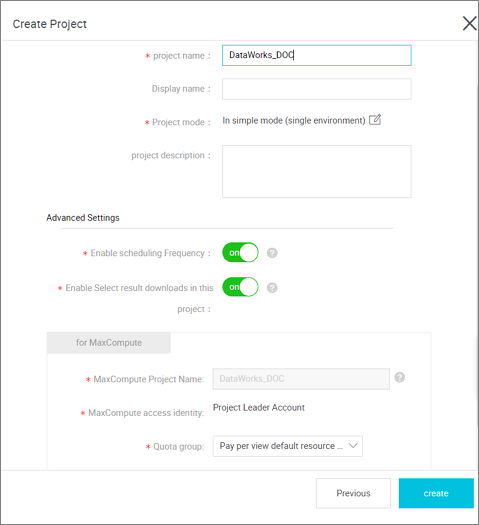This screenshot has width=479, height=525.
Task: Go back with the Previous button
Action: pos(353,493)
